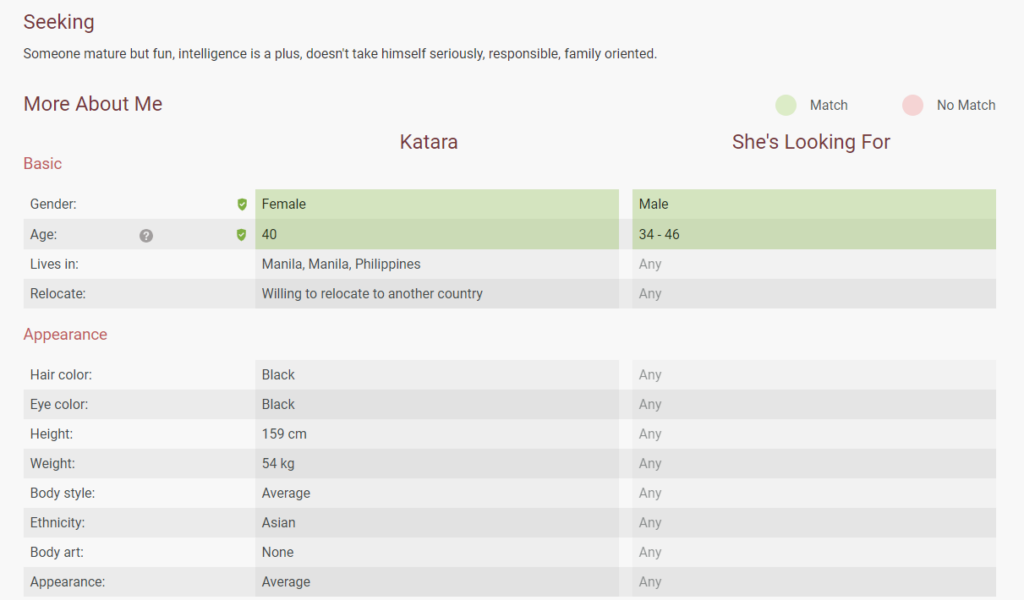Image resolution: width=1024 pixels, height=600 pixels.
Task: Click the She's Looking For column header
Action: tap(811, 142)
